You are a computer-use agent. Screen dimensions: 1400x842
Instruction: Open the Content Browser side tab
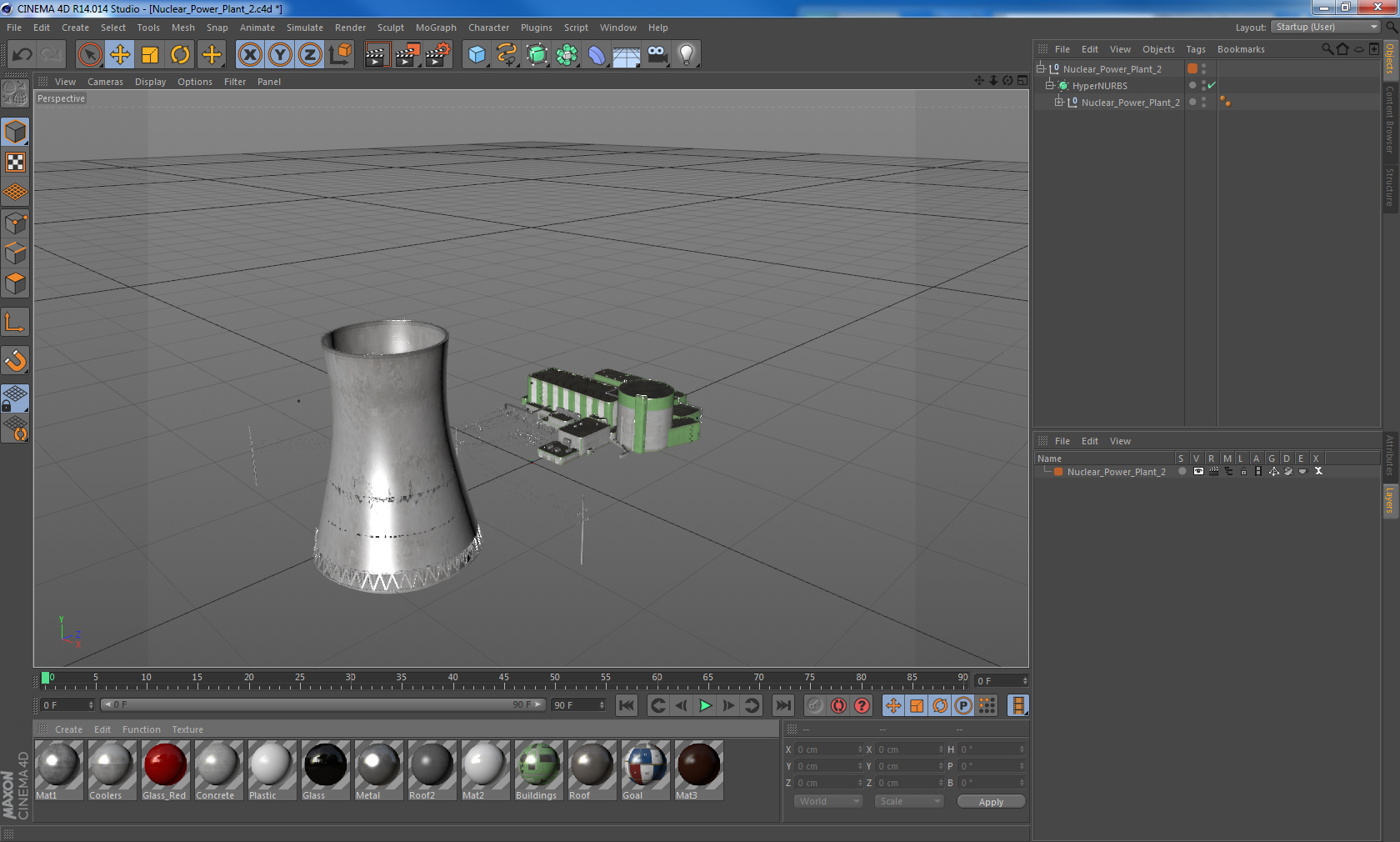pos(1390,119)
